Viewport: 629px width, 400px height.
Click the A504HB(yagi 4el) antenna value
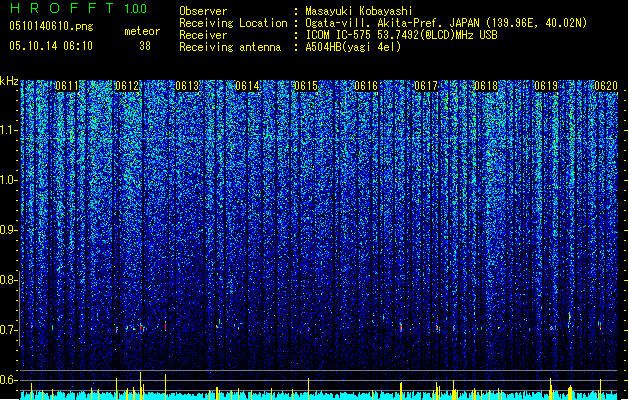click(x=353, y=47)
